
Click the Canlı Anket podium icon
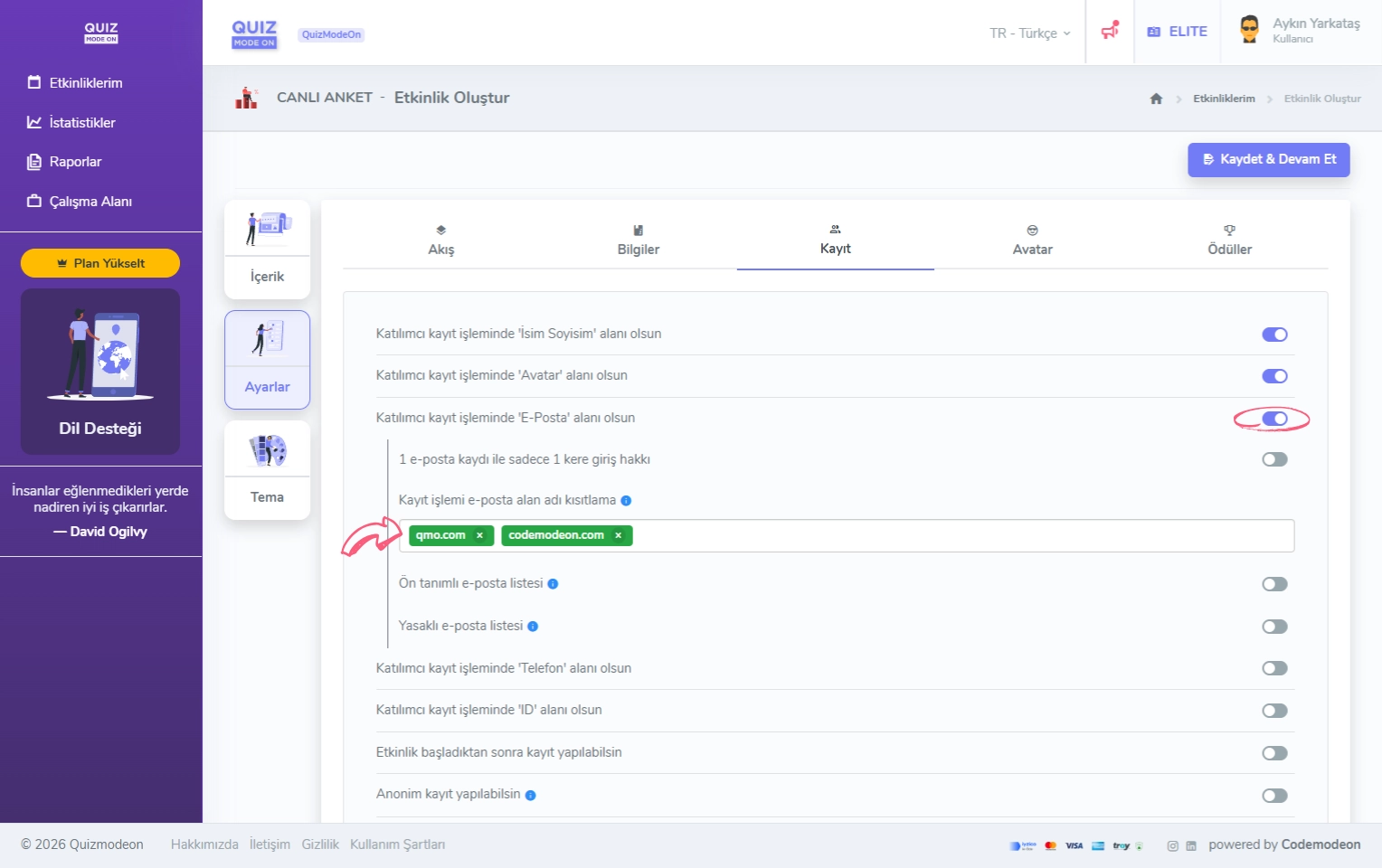pyautogui.click(x=246, y=98)
